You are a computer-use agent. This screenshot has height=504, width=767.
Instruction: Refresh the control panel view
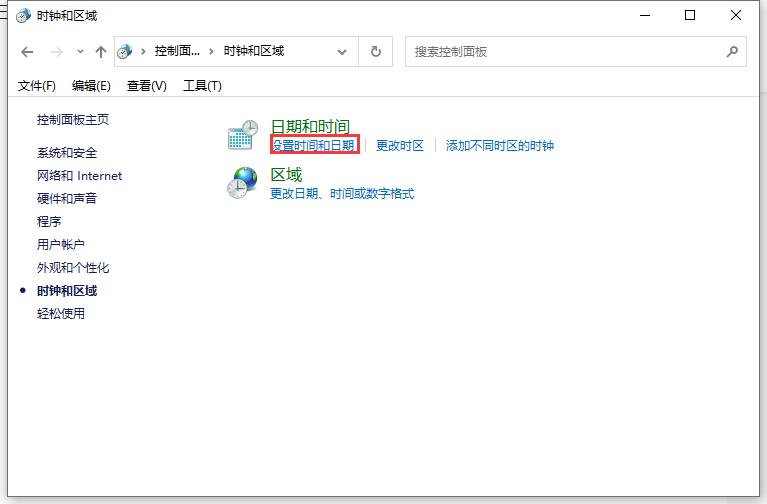(376, 51)
